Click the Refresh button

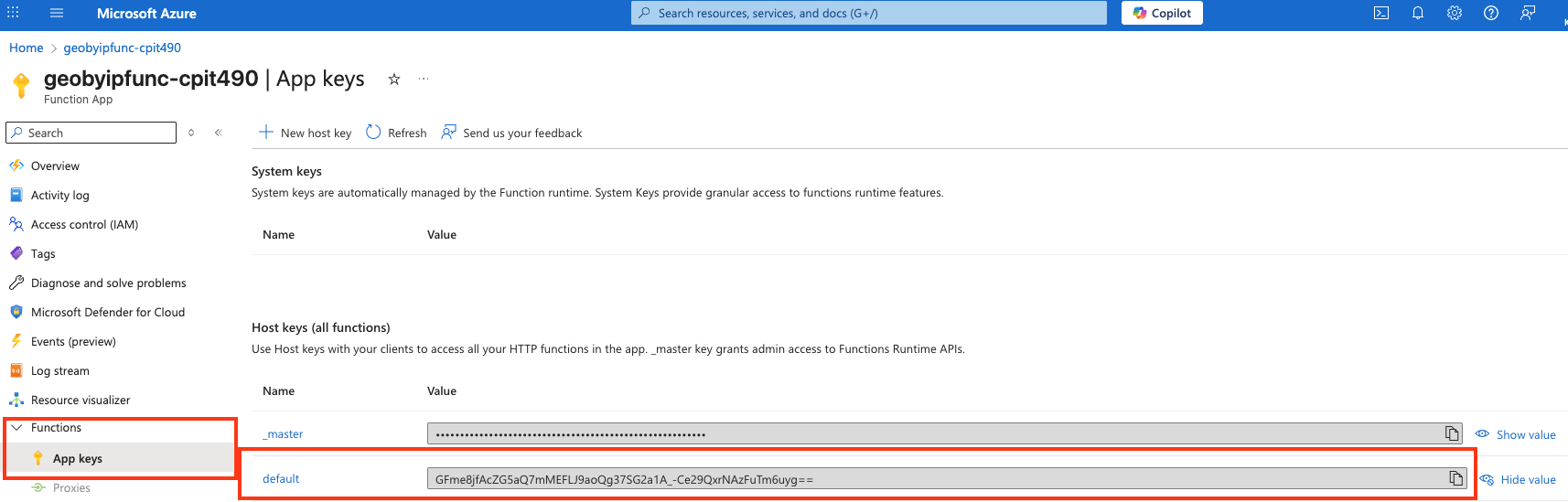coord(396,133)
